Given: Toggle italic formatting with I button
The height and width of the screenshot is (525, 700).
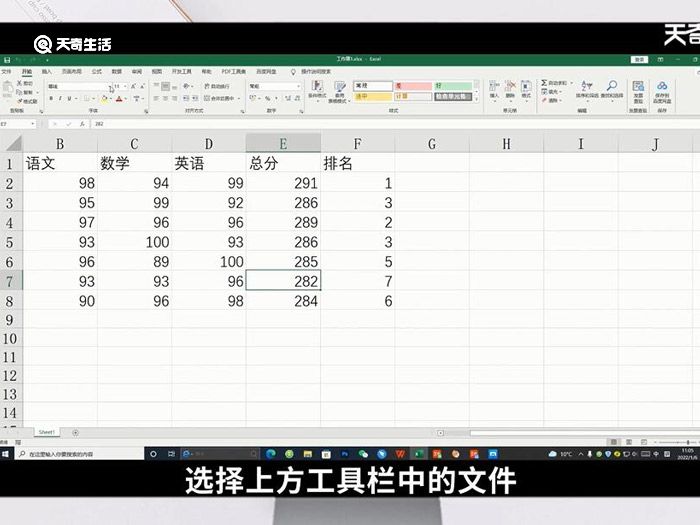Looking at the screenshot, I should coord(60,98).
